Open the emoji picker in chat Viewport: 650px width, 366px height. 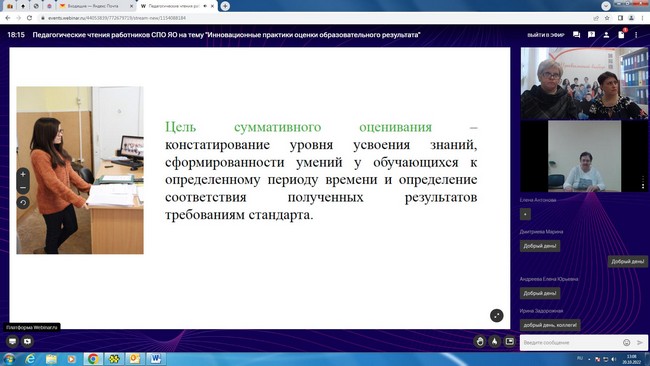626,342
